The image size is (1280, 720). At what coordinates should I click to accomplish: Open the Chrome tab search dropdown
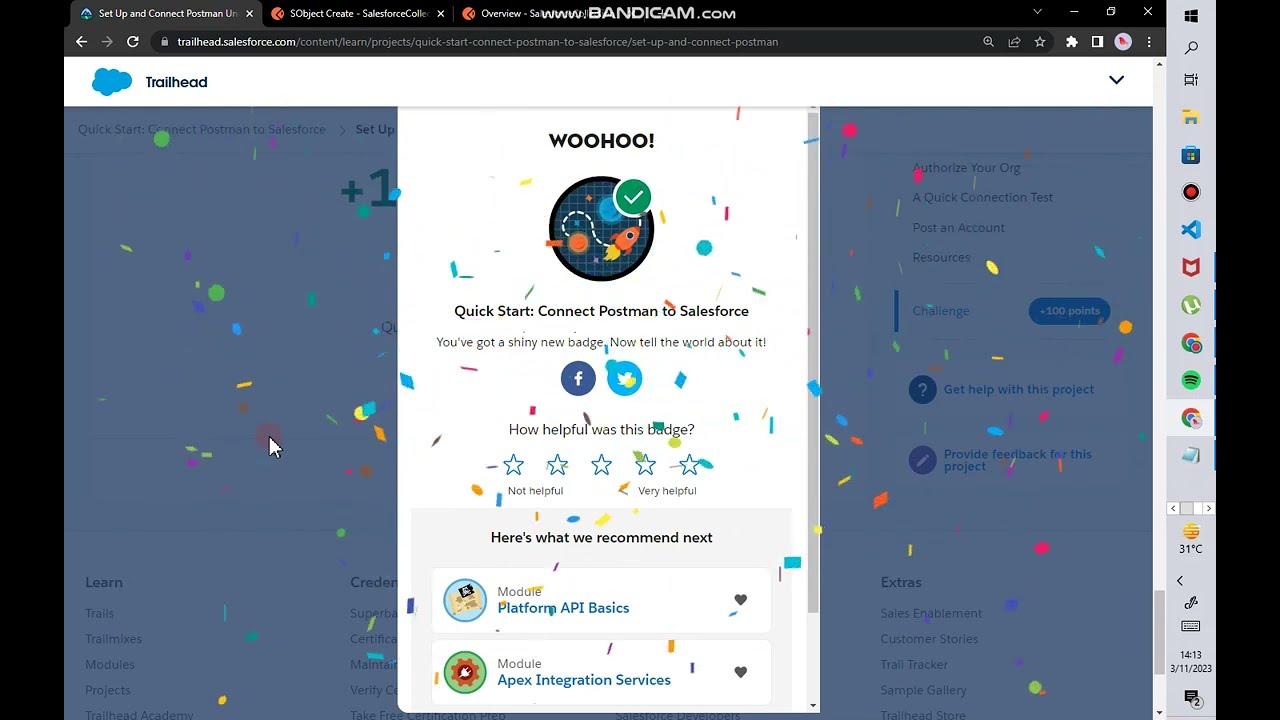click(1037, 12)
